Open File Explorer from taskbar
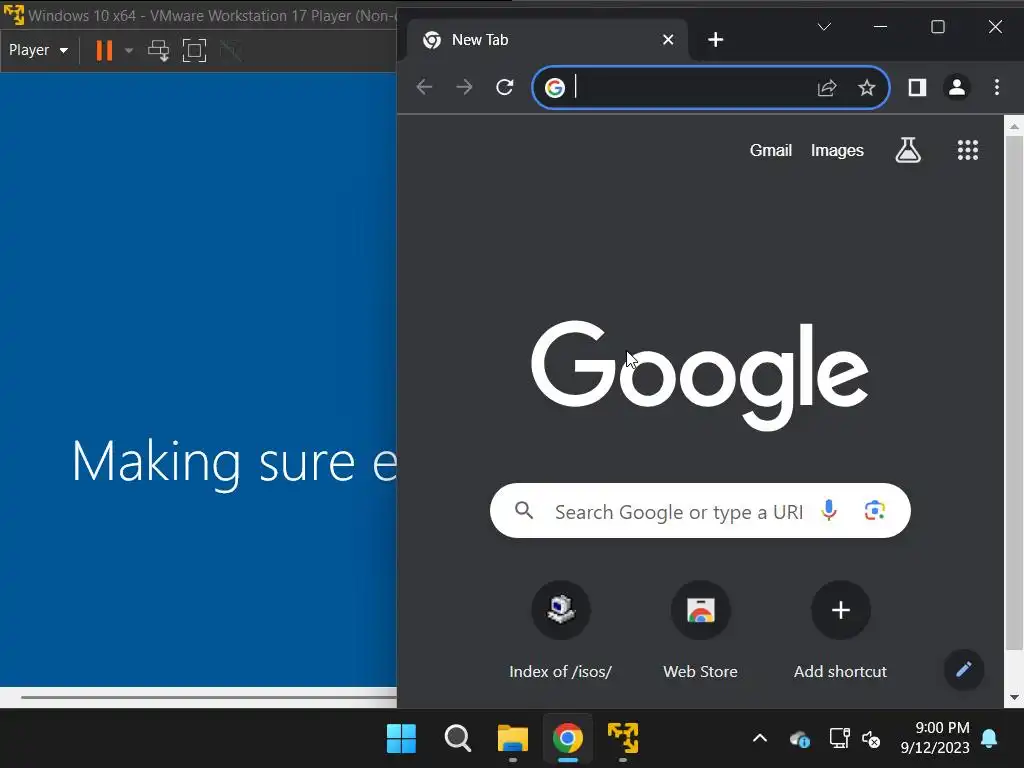 click(x=513, y=739)
